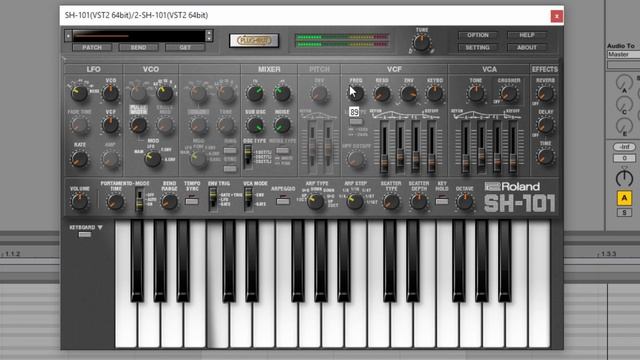Click the ARP STEP selector knob
Viewport: 640px width, 360px height.
tap(354, 202)
